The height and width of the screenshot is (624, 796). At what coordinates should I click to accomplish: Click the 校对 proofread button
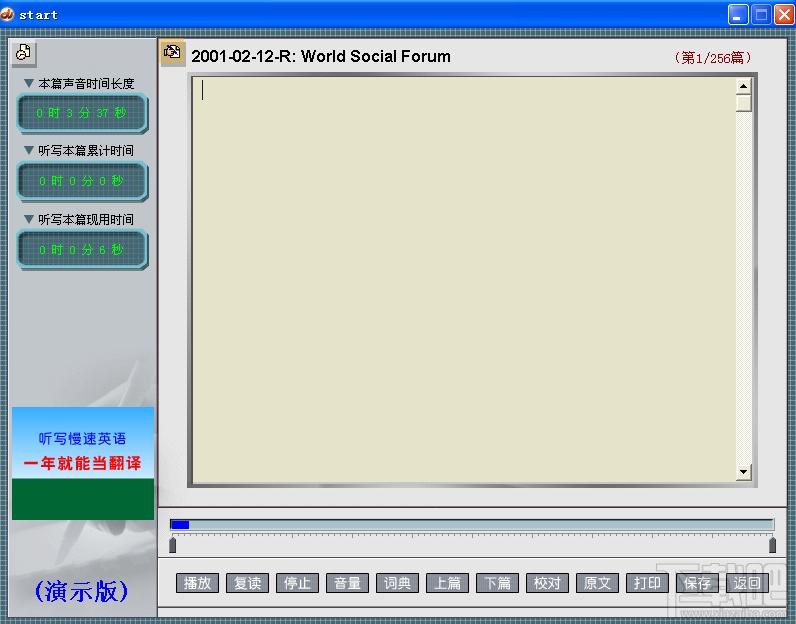pyautogui.click(x=548, y=583)
